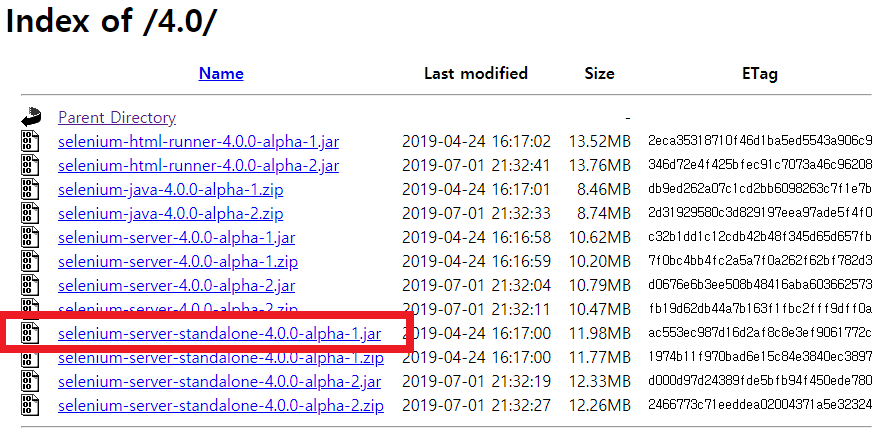Click the Parent Directory back-arrow icon

point(31,117)
